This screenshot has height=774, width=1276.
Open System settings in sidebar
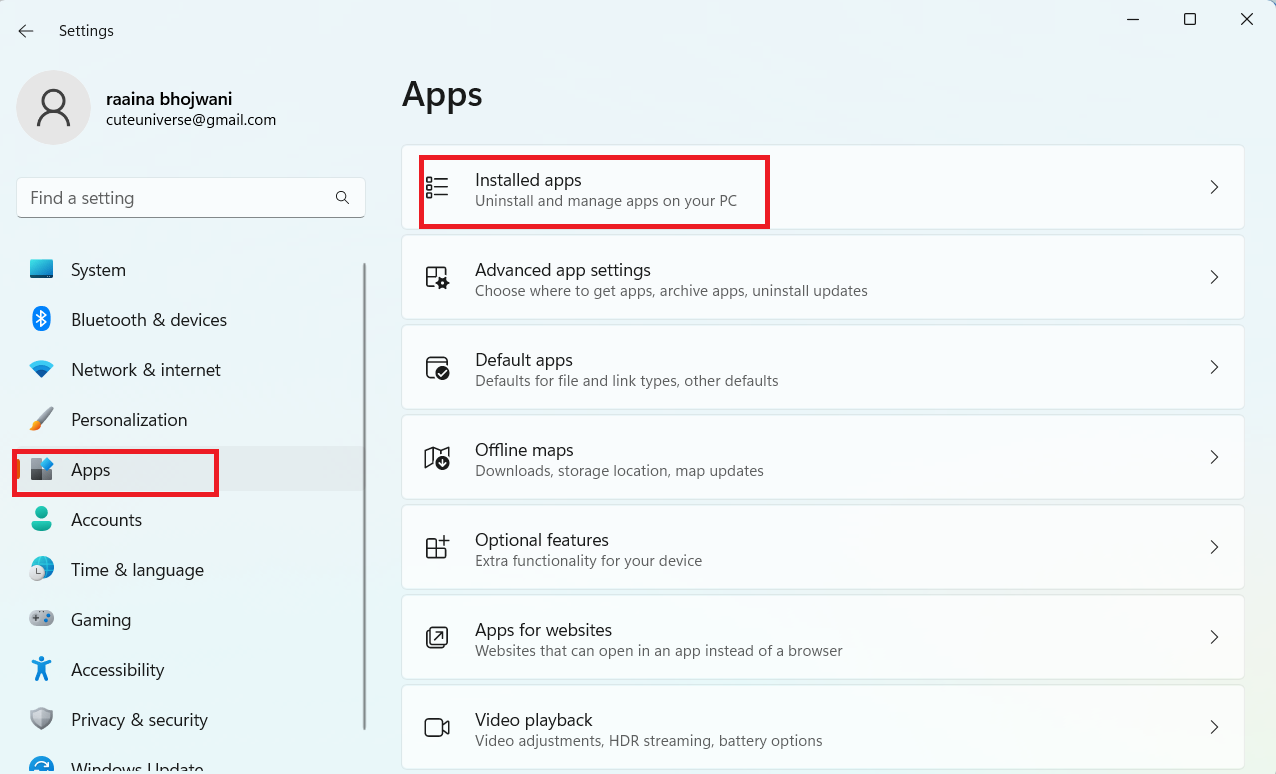pos(98,270)
